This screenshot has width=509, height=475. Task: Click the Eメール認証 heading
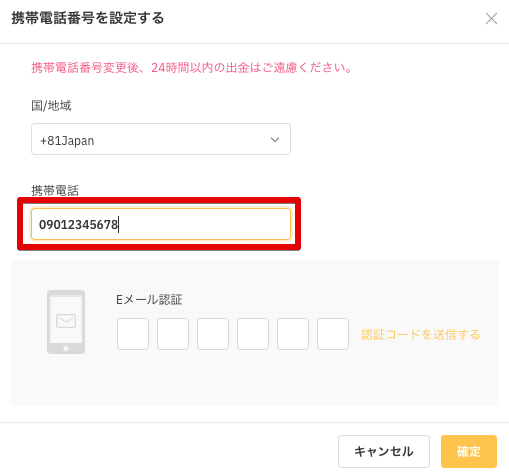(x=149, y=299)
